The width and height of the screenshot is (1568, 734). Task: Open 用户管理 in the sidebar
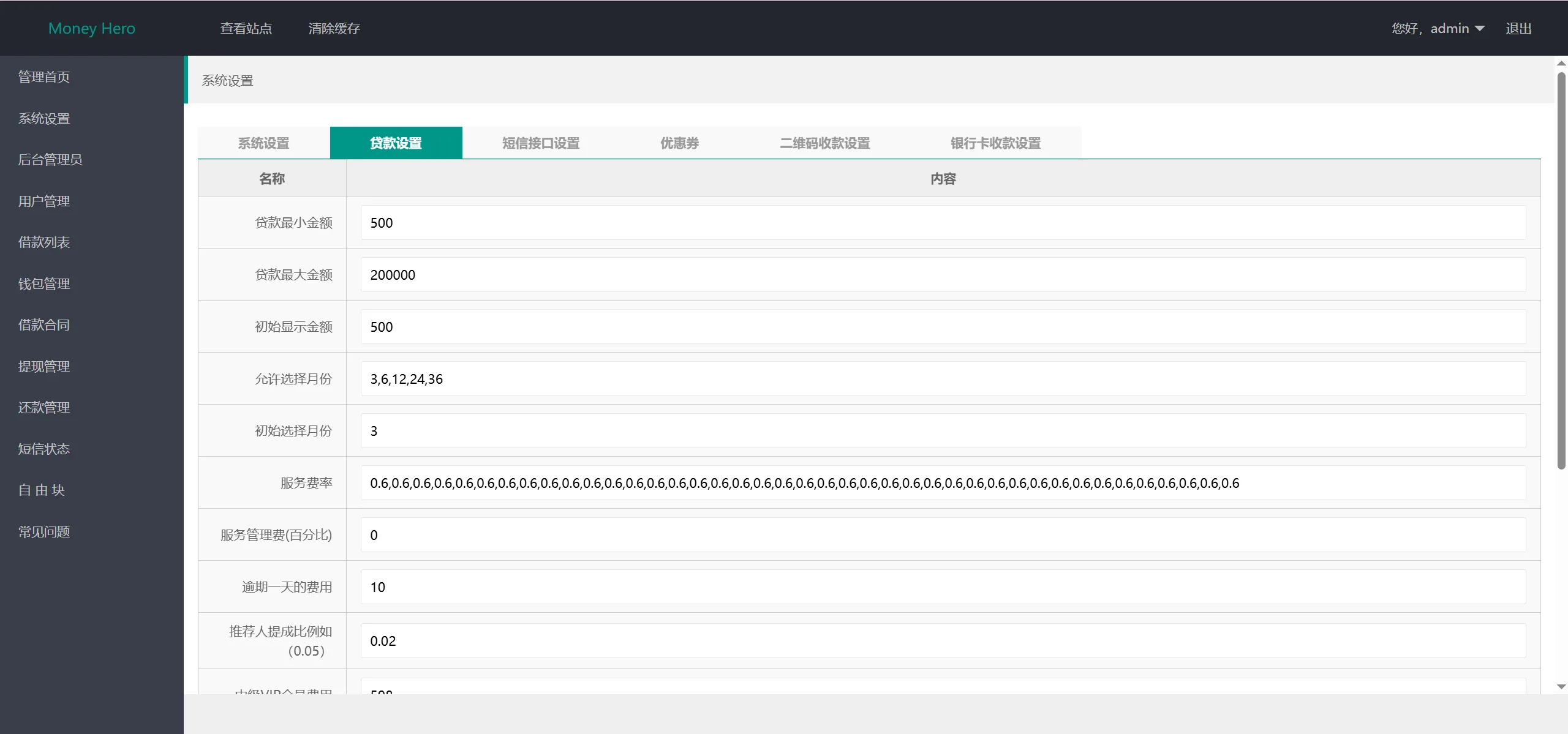pos(44,201)
